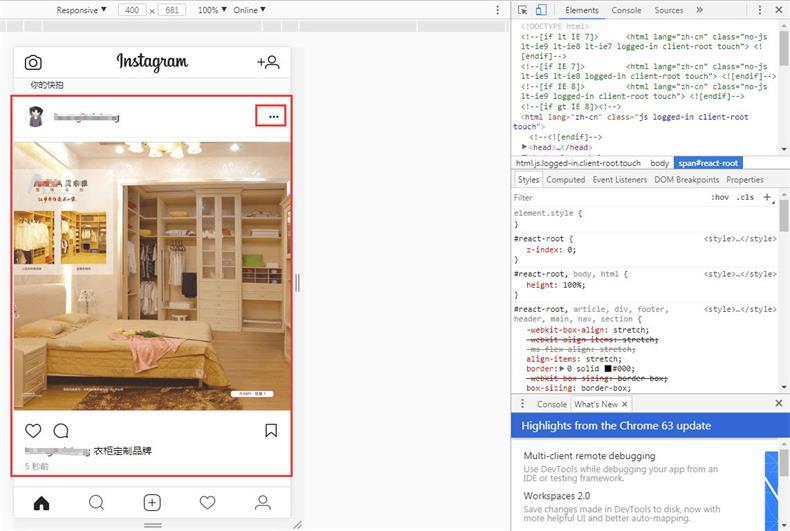Select the What's New drawer tab

tap(596, 404)
